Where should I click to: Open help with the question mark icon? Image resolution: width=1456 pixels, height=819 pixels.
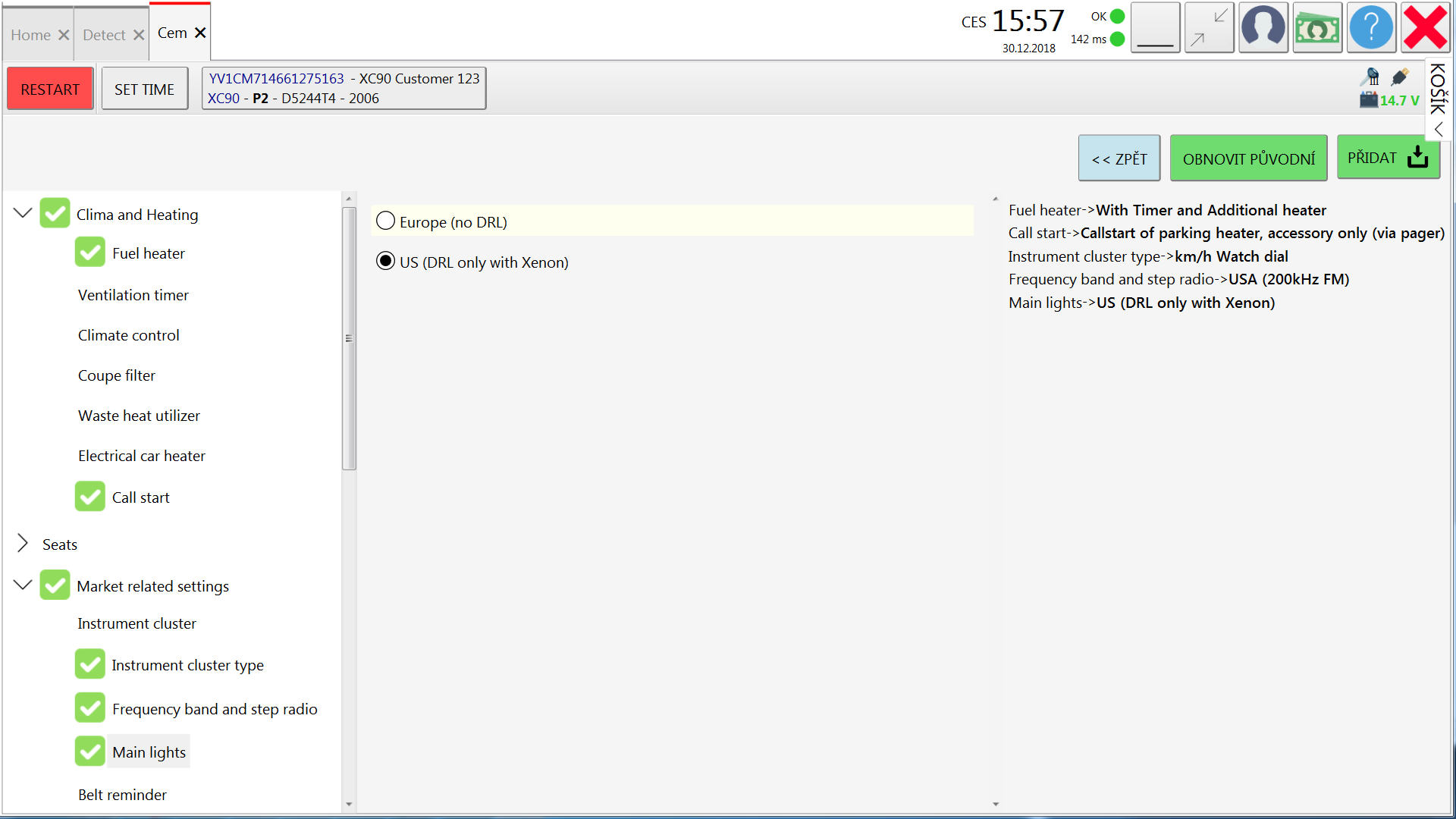point(1371,28)
